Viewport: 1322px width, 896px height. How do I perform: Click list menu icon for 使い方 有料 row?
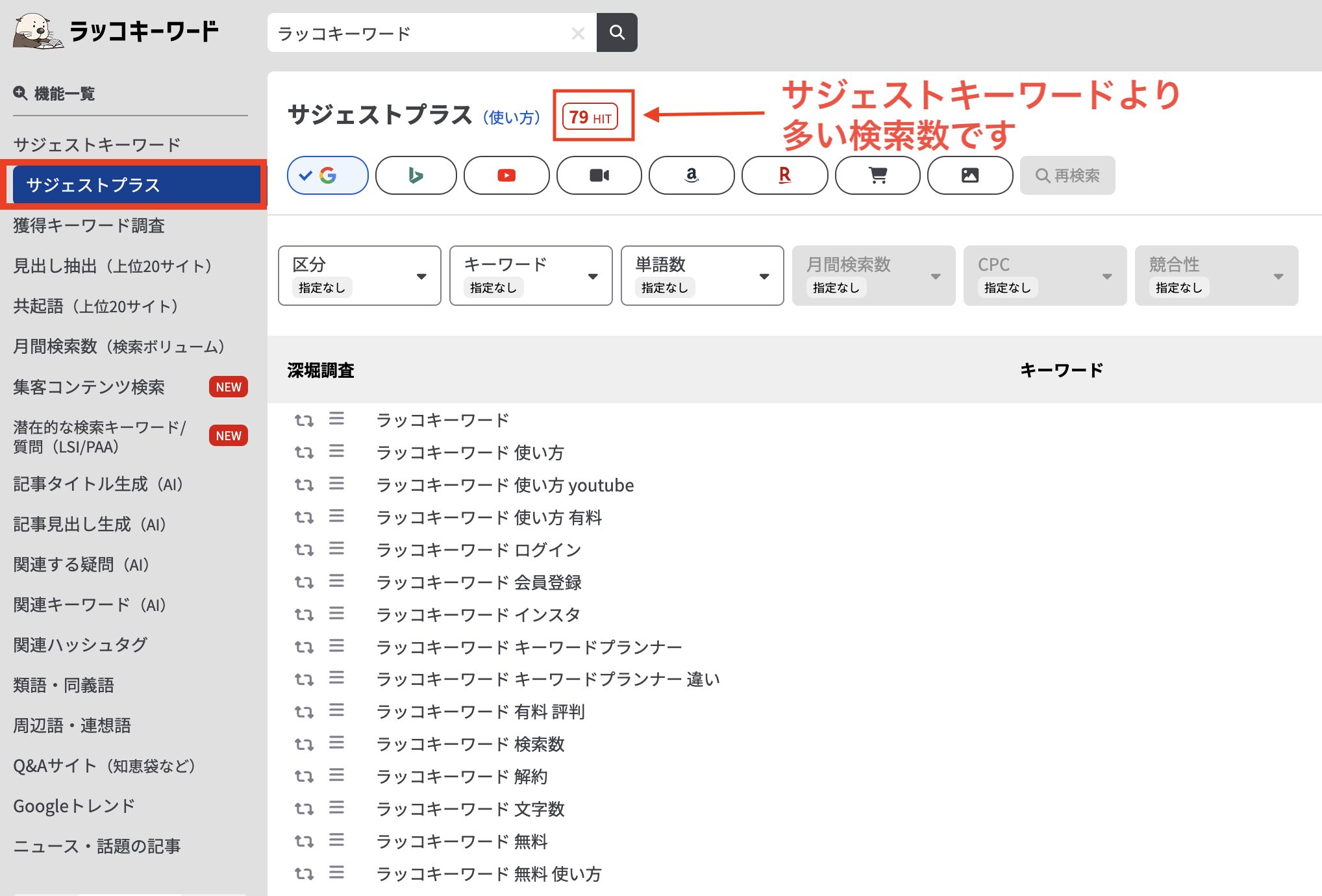[336, 516]
